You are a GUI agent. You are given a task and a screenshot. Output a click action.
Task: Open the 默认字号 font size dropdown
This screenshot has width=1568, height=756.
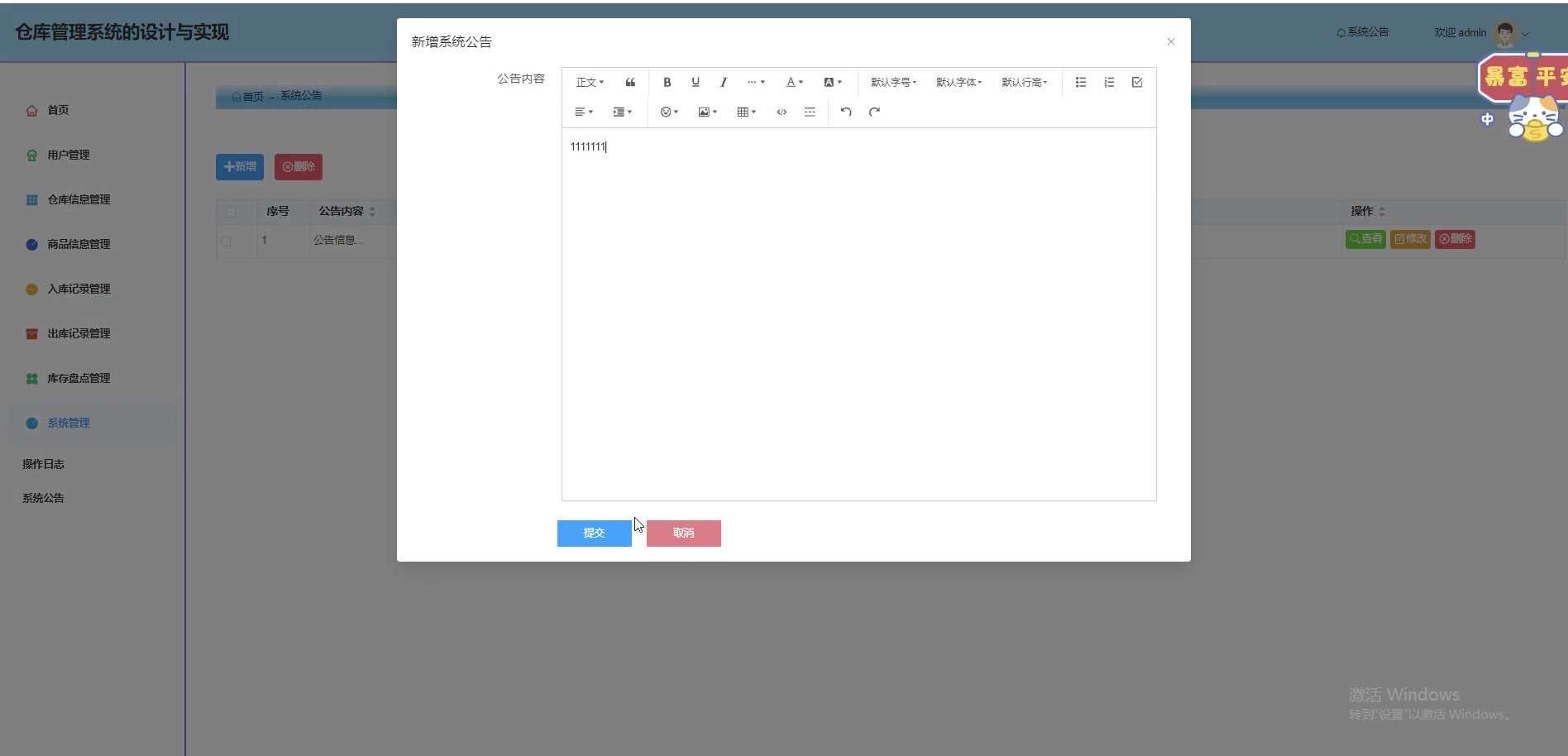pos(893,82)
